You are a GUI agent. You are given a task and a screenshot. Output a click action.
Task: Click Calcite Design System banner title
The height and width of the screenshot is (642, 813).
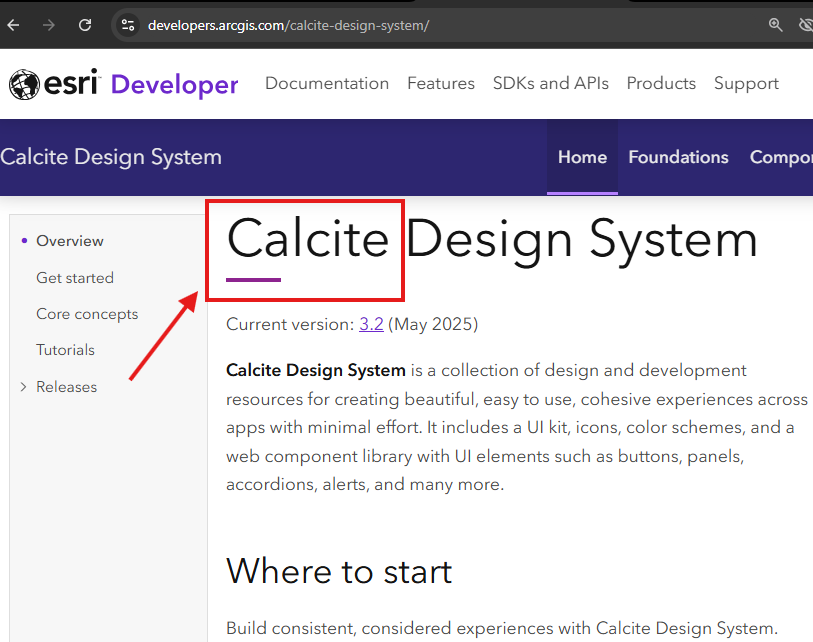[111, 157]
